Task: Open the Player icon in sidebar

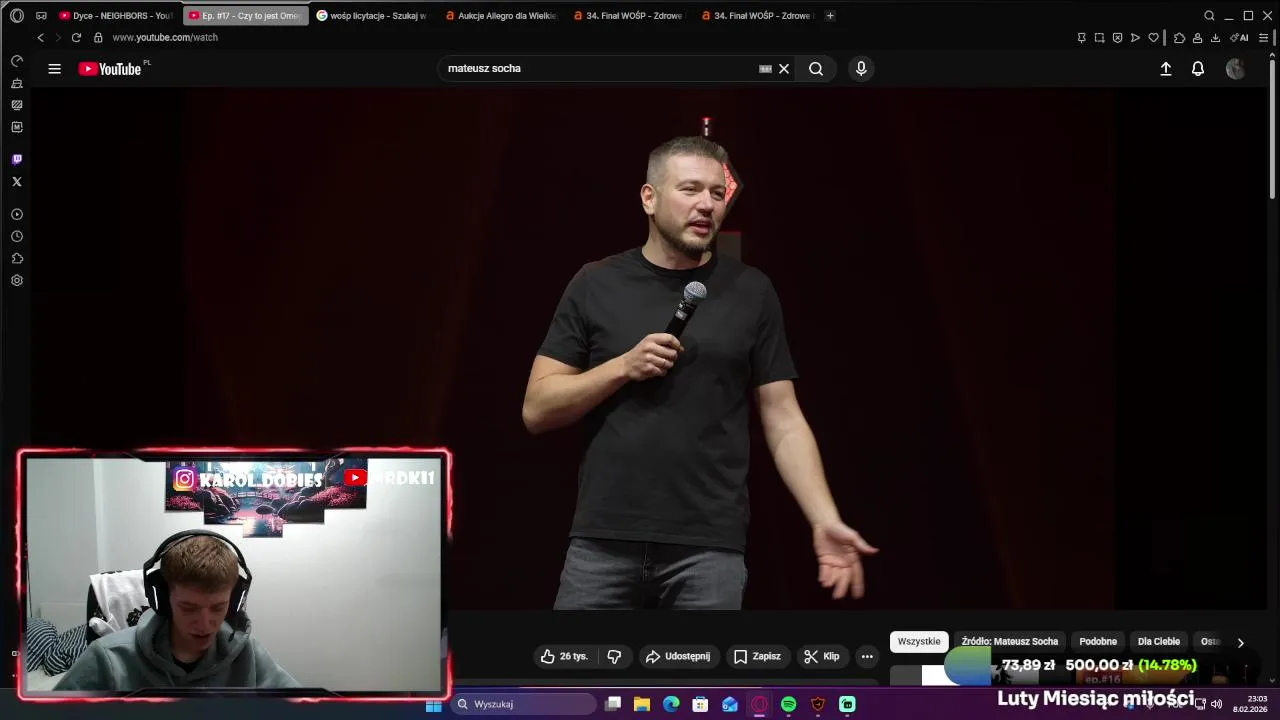Action: [x=17, y=215]
